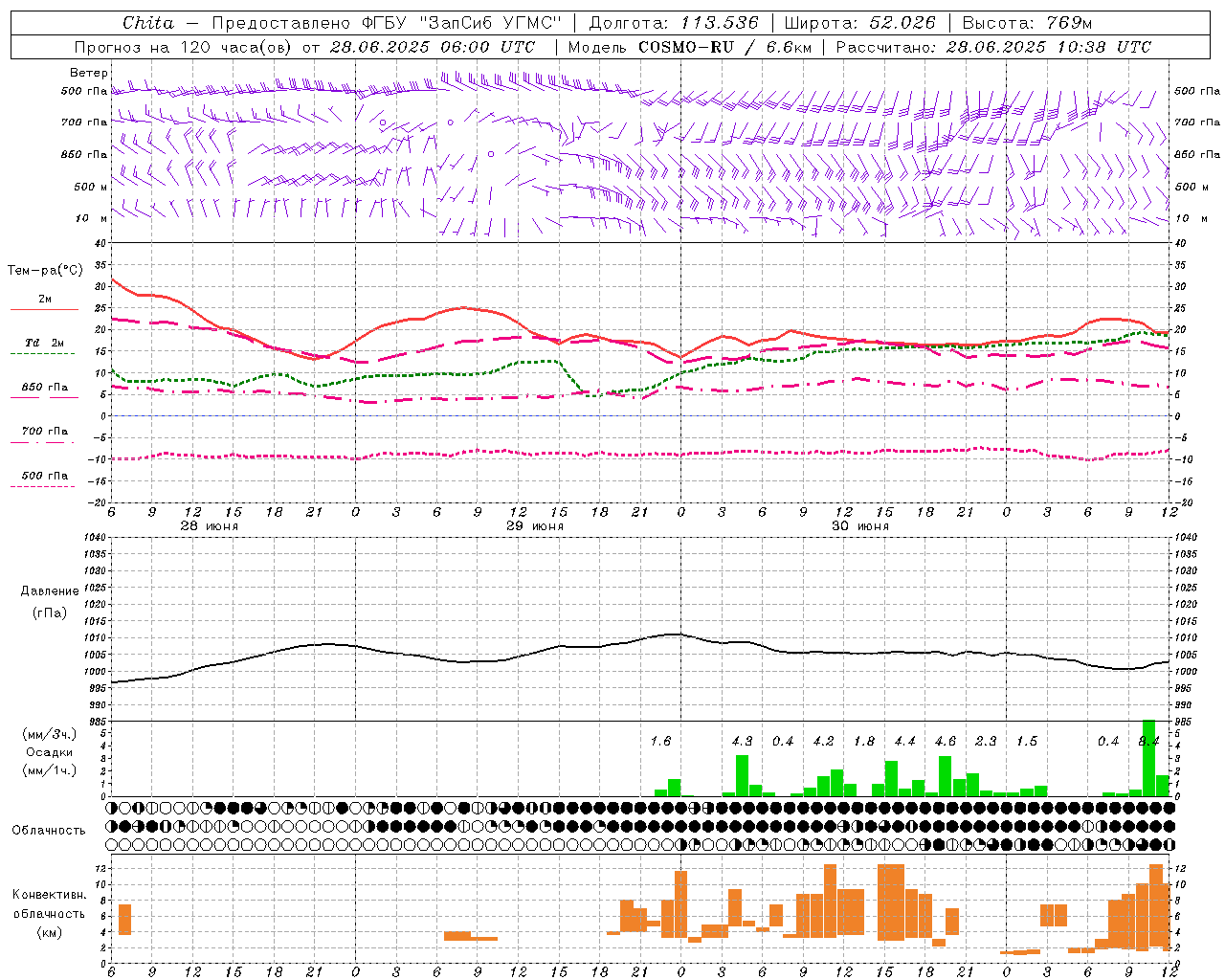Image resolution: width=1225 pixels, height=980 pixels.
Task: Select the 4.6 precipitation total value
Action: 946,742
